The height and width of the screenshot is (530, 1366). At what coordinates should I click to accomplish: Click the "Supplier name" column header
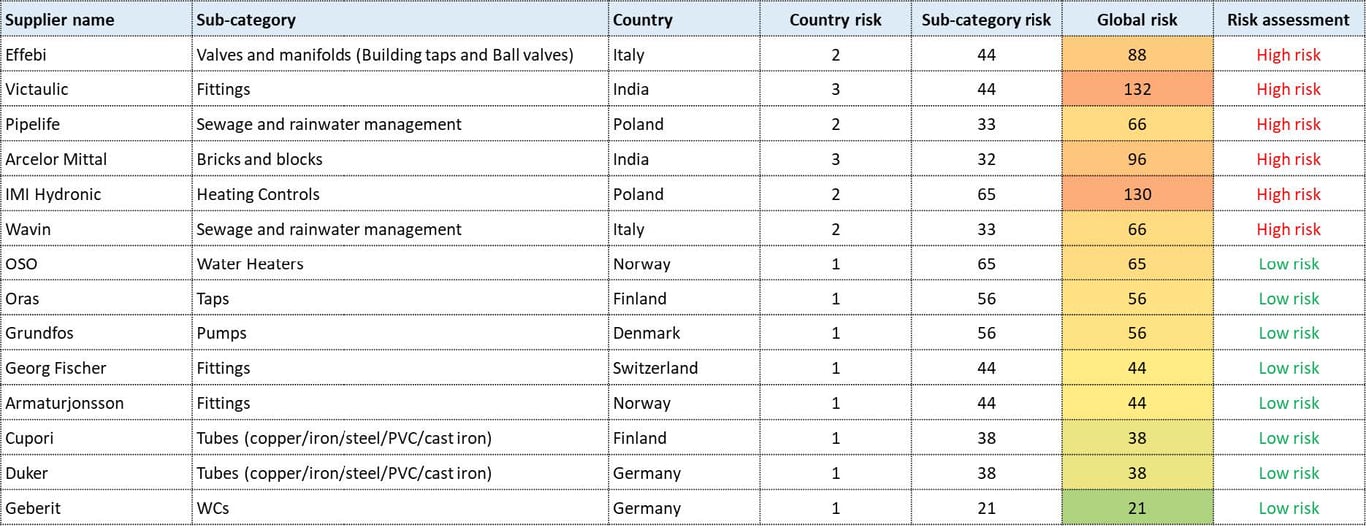(x=60, y=20)
